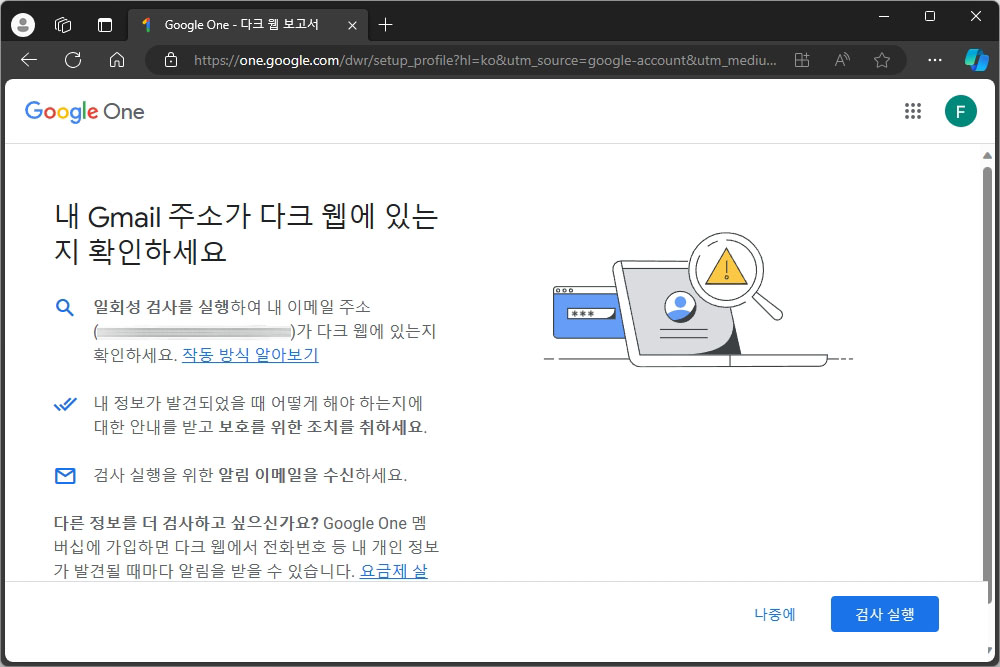
Task: Click the text 다른 정보를 더 검사하고 싶으신가요?
Action: (186, 523)
